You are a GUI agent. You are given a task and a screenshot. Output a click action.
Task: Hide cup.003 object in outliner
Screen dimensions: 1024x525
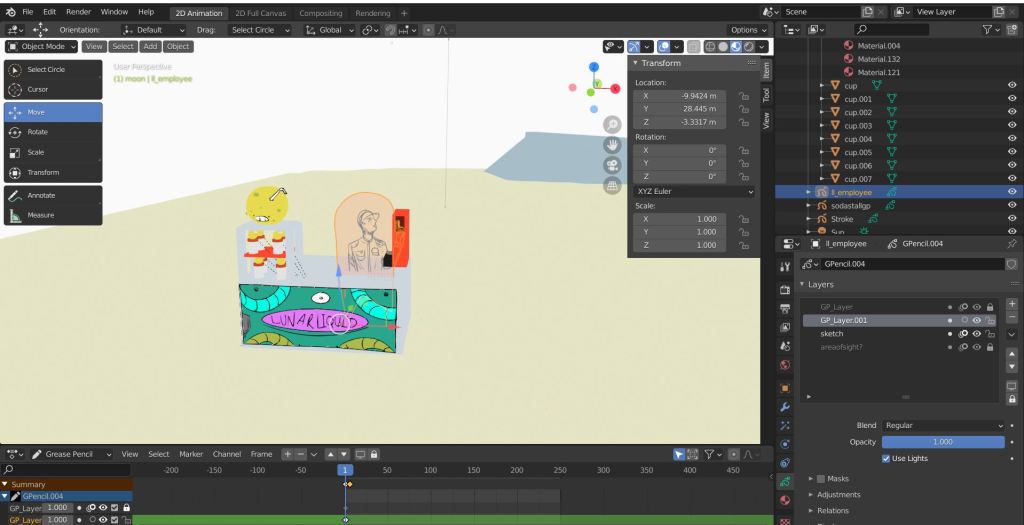pos(1012,126)
